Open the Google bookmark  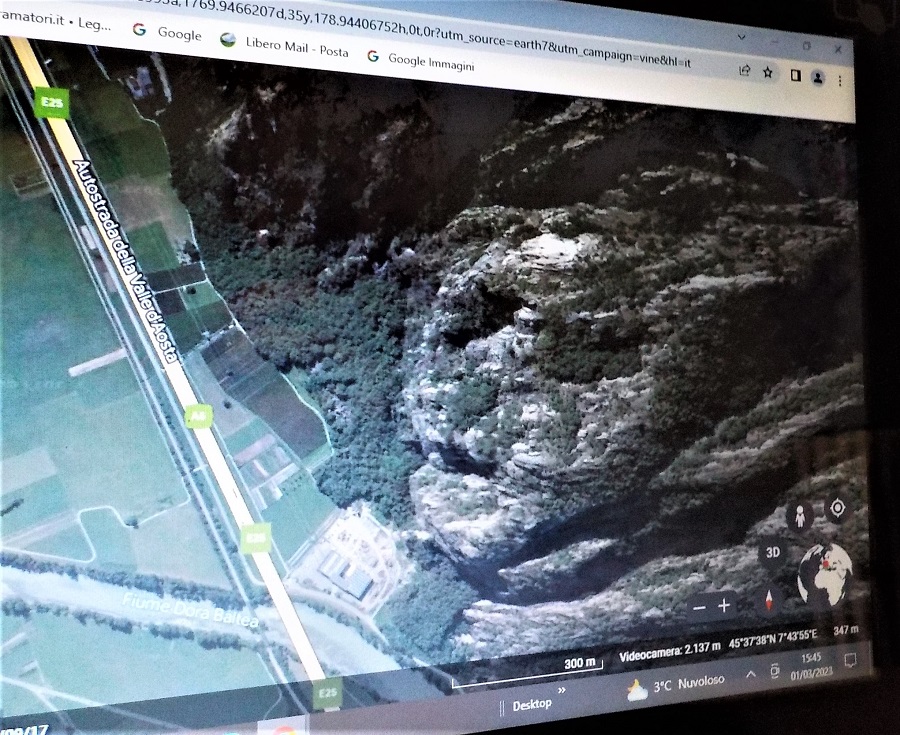click(167, 32)
